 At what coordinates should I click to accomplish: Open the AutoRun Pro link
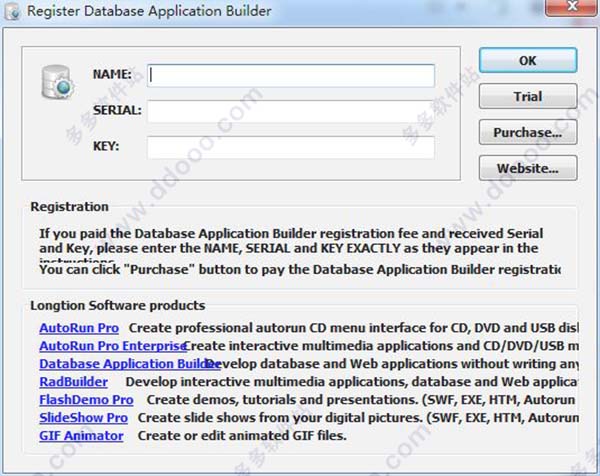pyautogui.click(x=79, y=328)
